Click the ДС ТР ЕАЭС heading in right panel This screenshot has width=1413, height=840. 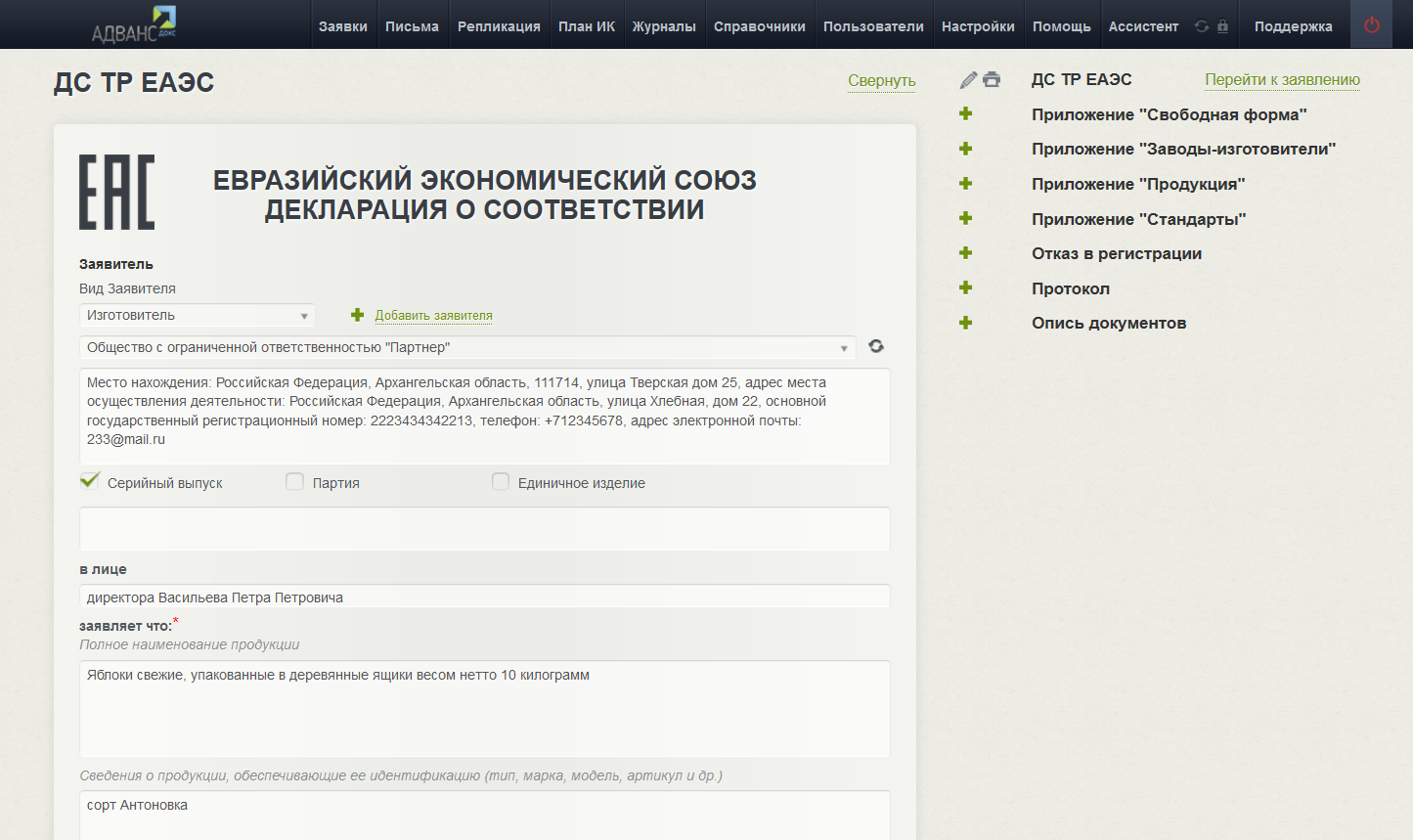pos(1082,79)
